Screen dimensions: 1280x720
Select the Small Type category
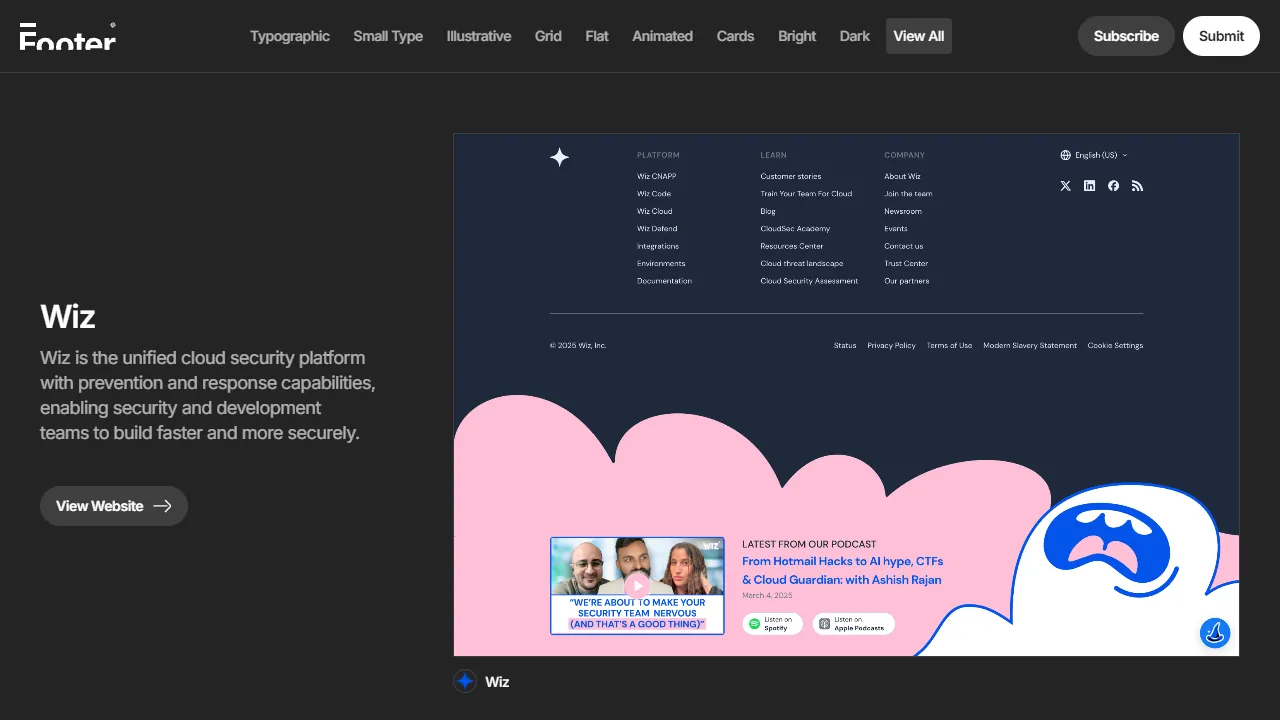[388, 36]
